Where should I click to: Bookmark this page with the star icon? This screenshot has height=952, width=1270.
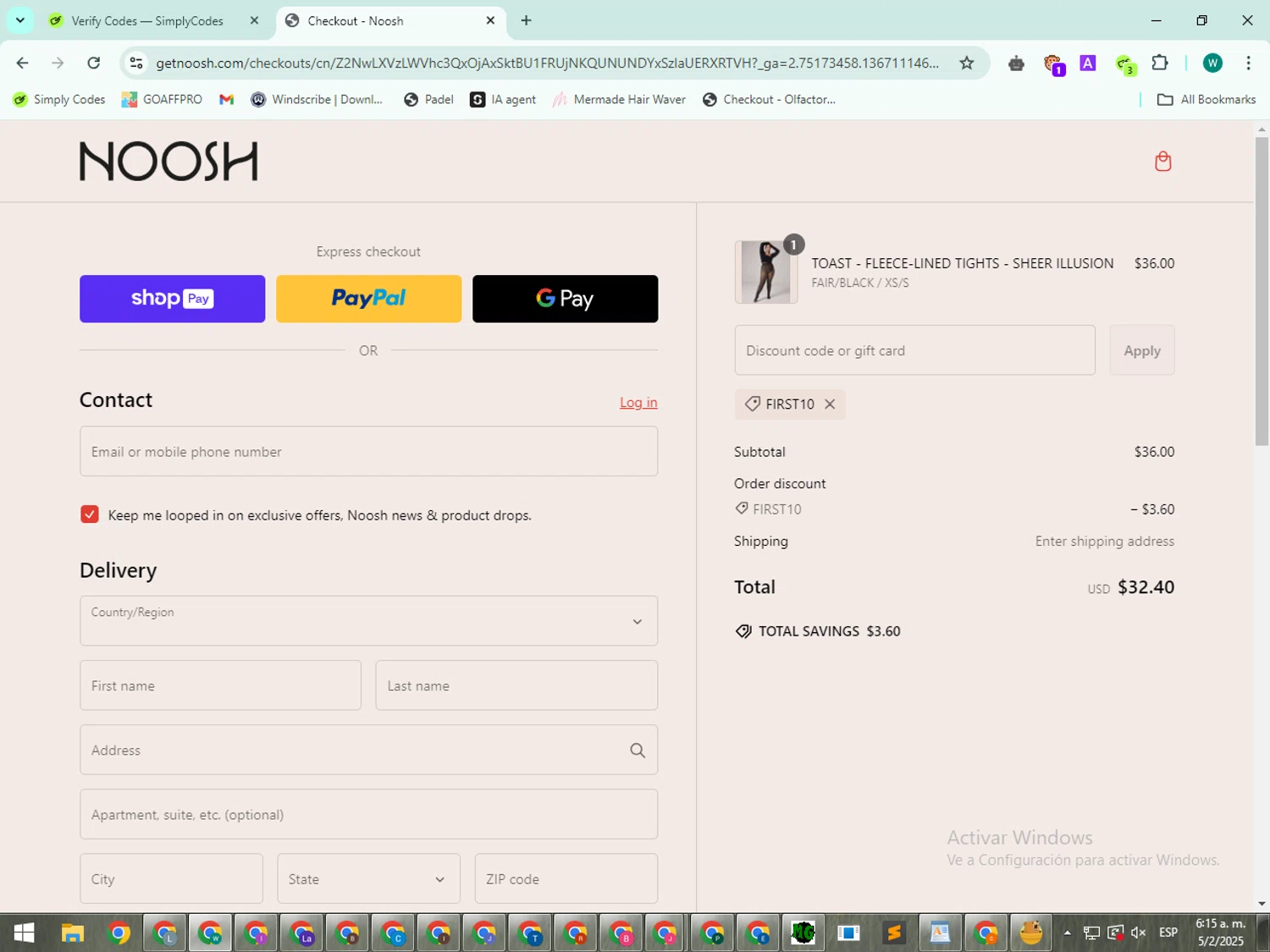(966, 63)
